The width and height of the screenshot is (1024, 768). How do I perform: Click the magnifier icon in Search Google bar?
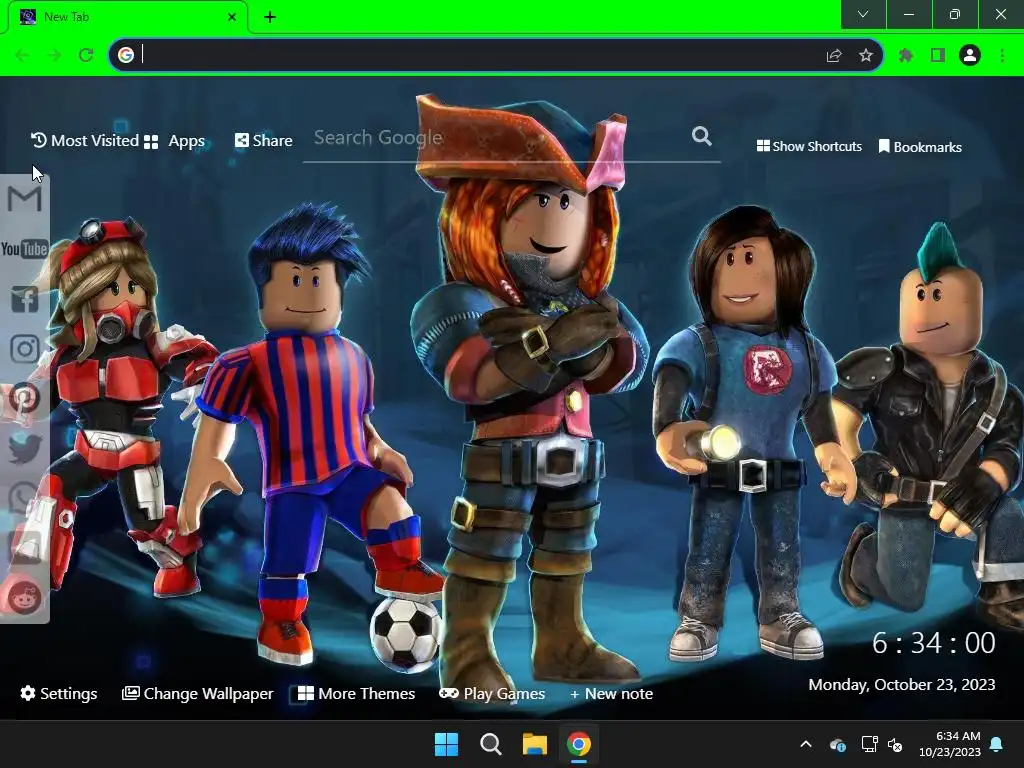coord(701,136)
